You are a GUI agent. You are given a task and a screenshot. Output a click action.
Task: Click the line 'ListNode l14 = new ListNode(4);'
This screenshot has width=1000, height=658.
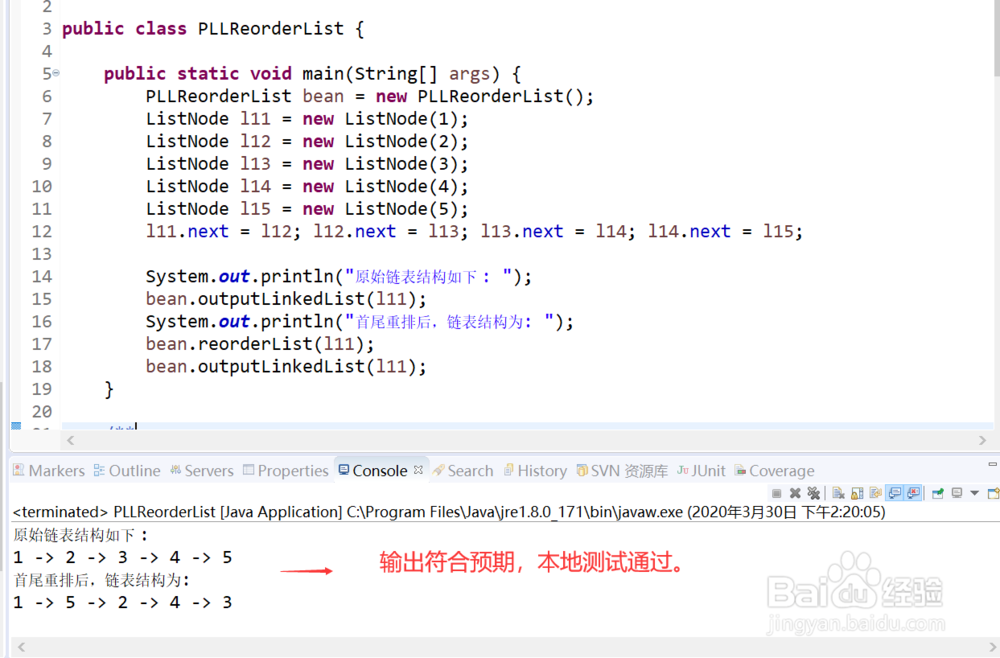[x=307, y=186]
